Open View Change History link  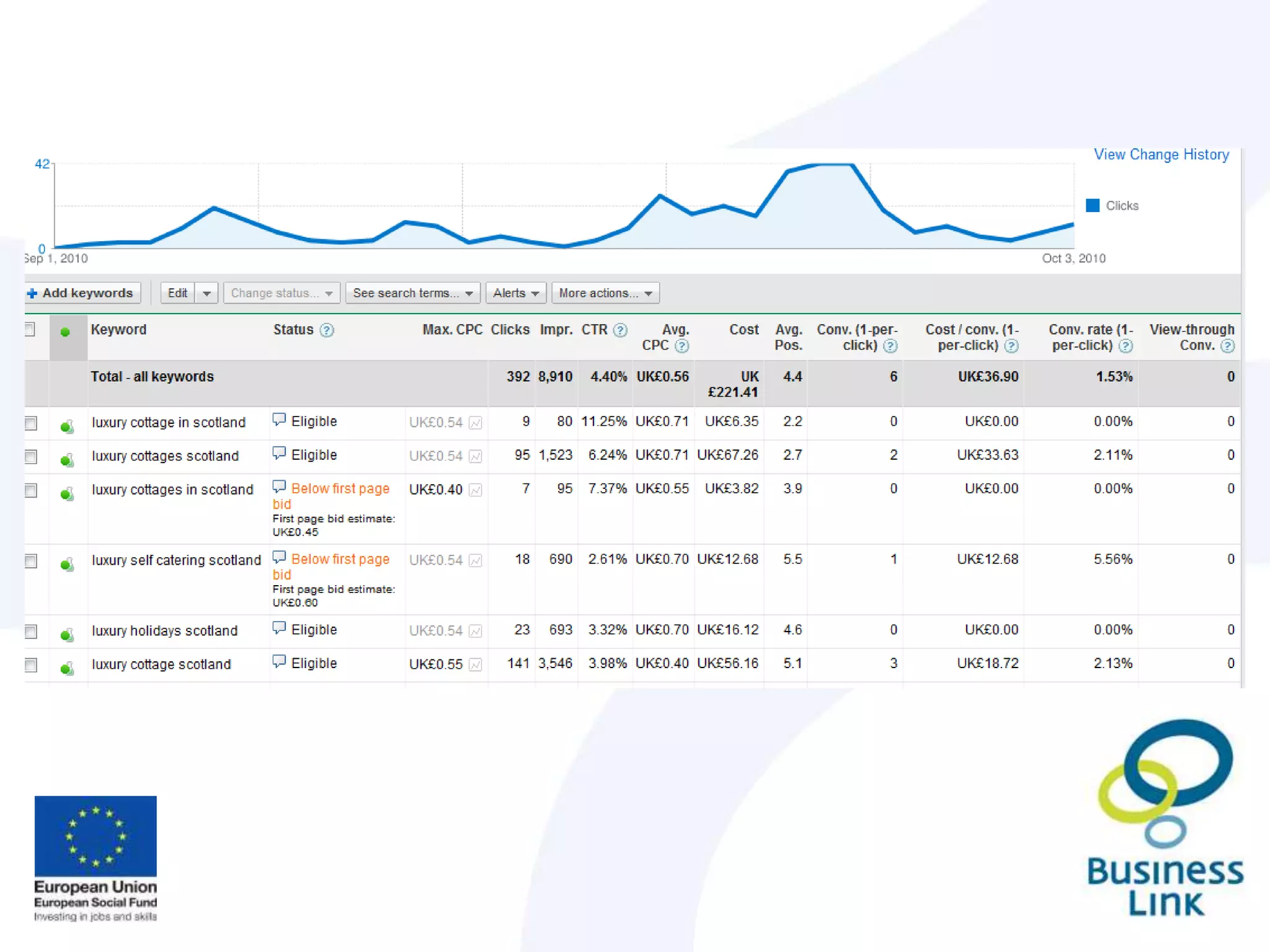click(1161, 155)
